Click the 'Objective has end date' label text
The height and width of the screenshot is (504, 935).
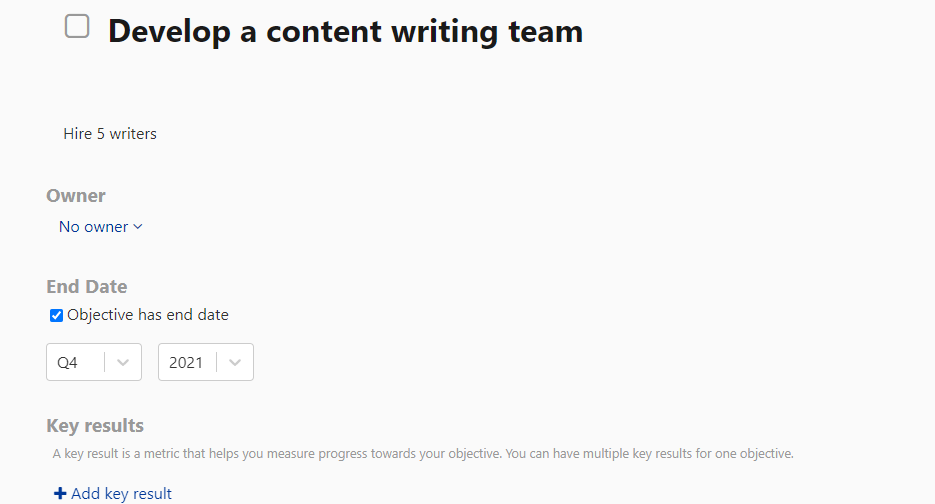point(148,315)
